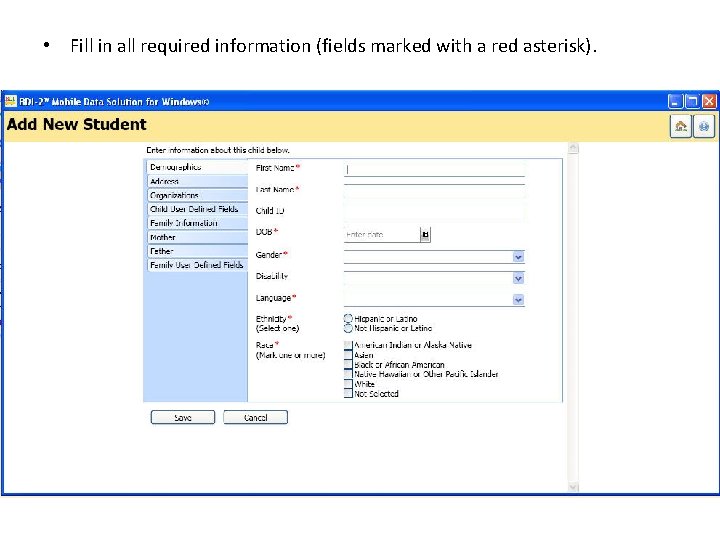This screenshot has width=720, height=540.
Task: Expand the Gender dropdown
Action: click(518, 257)
